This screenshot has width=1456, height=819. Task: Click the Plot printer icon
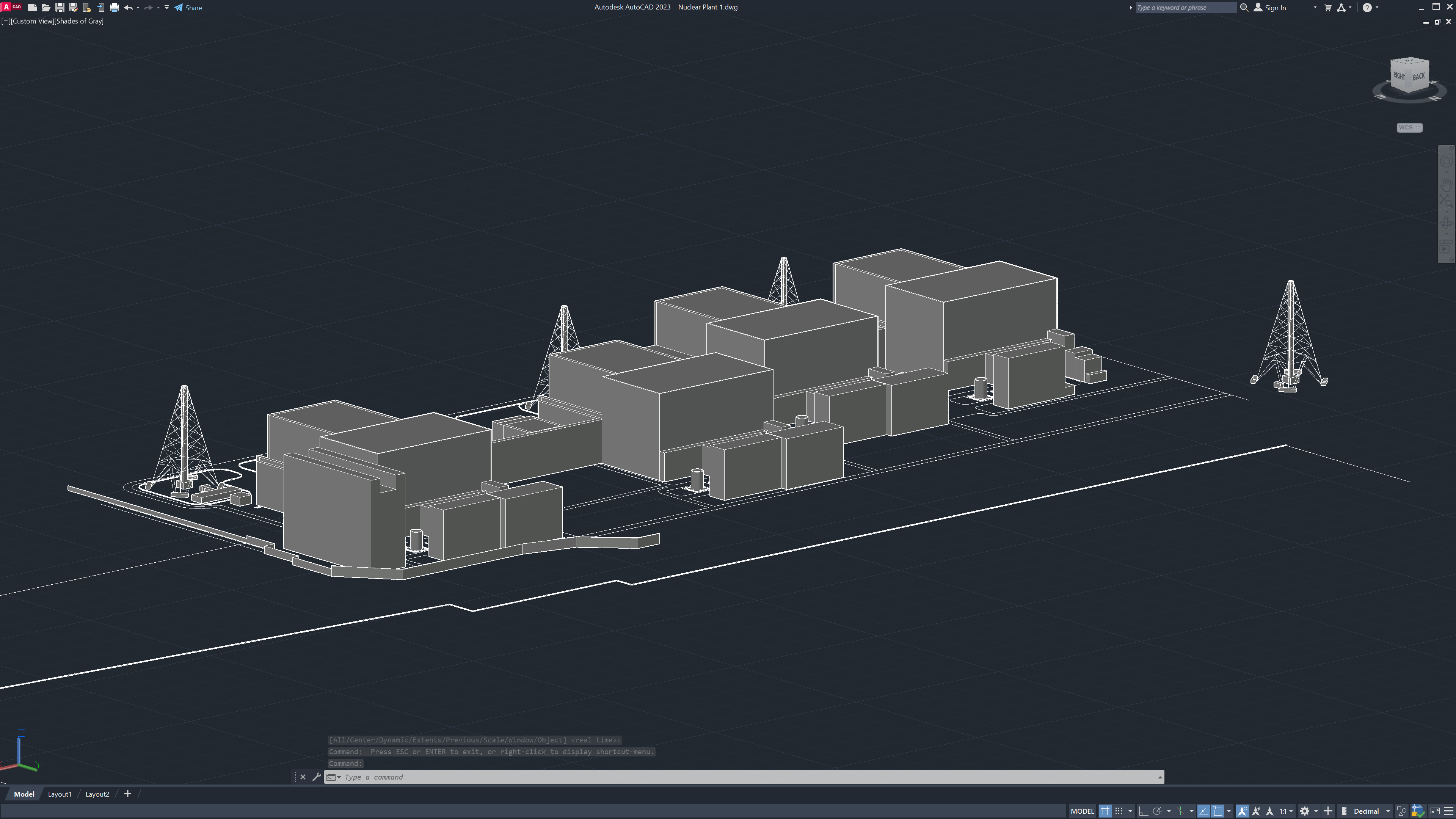pyautogui.click(x=114, y=8)
